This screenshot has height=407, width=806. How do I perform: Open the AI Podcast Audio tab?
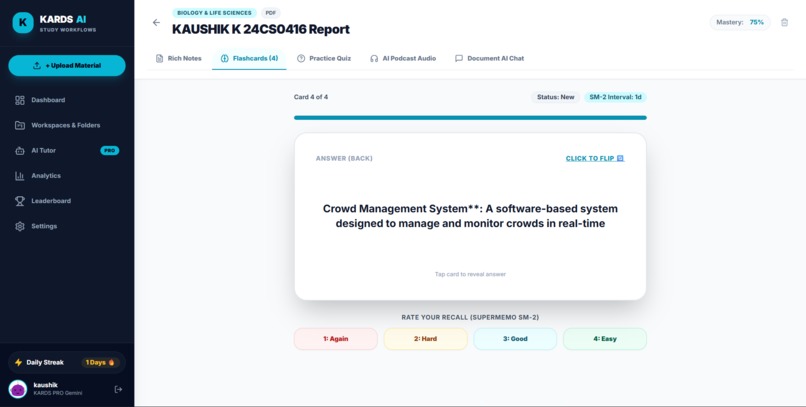pos(403,59)
